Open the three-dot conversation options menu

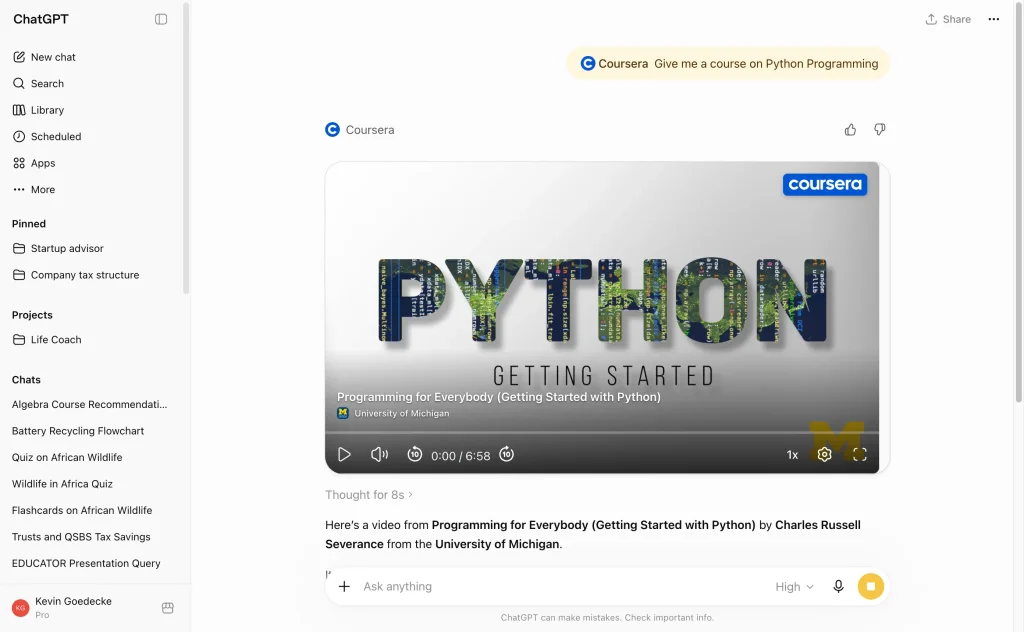[993, 19]
